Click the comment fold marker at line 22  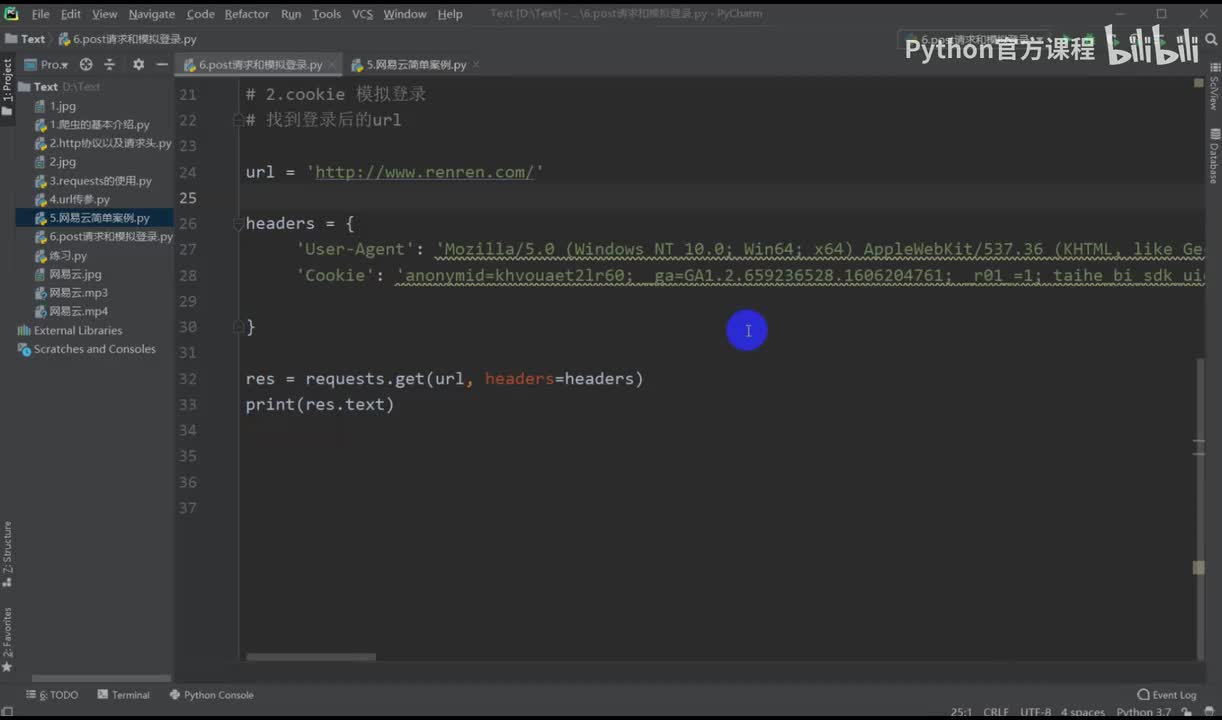click(x=239, y=120)
